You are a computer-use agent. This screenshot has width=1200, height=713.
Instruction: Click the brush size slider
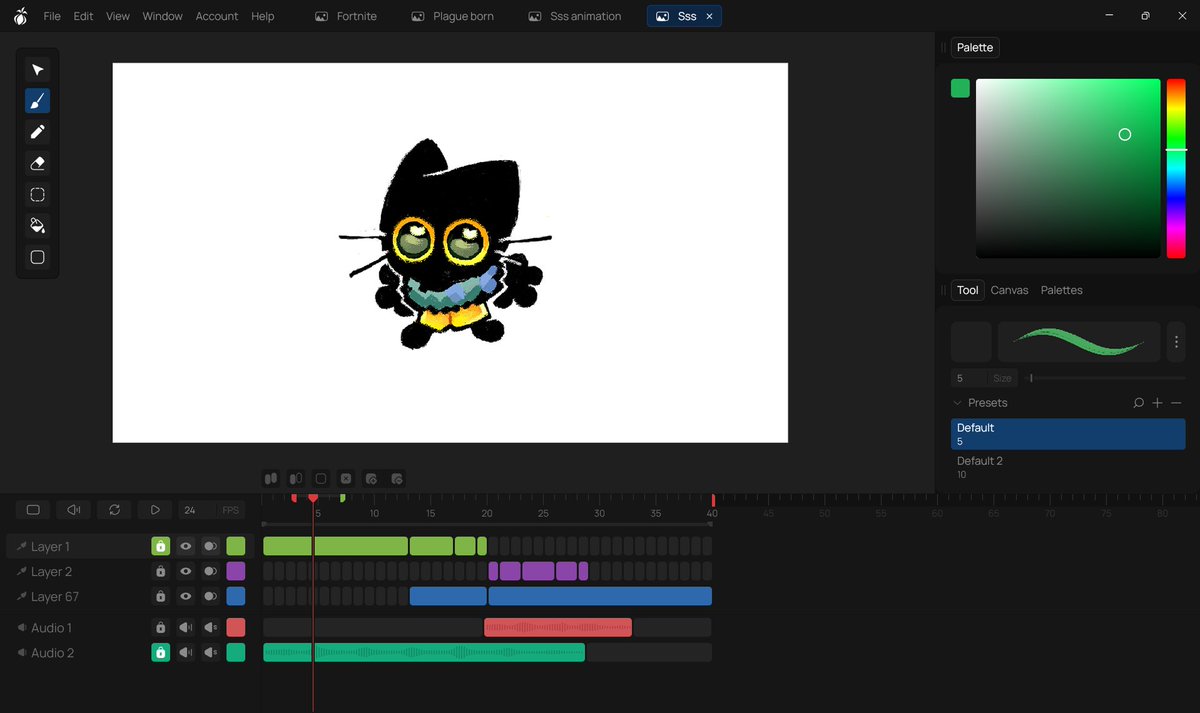click(1107, 378)
